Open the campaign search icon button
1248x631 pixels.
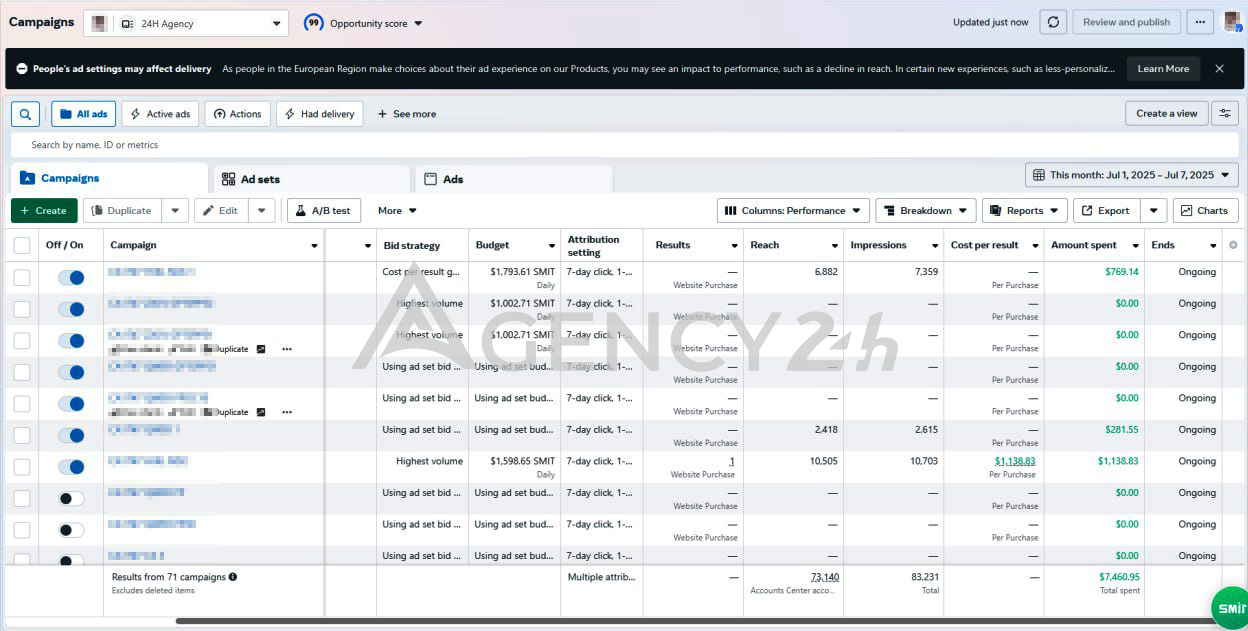25,114
